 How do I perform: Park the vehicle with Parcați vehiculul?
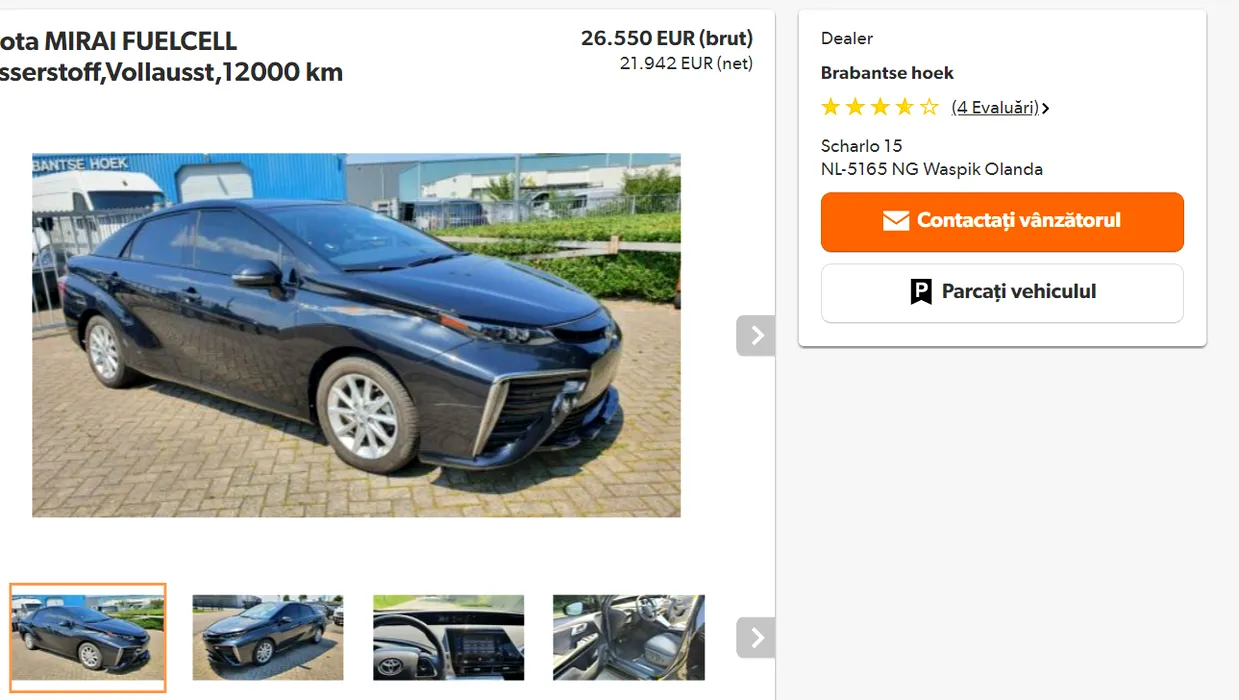pos(1002,292)
